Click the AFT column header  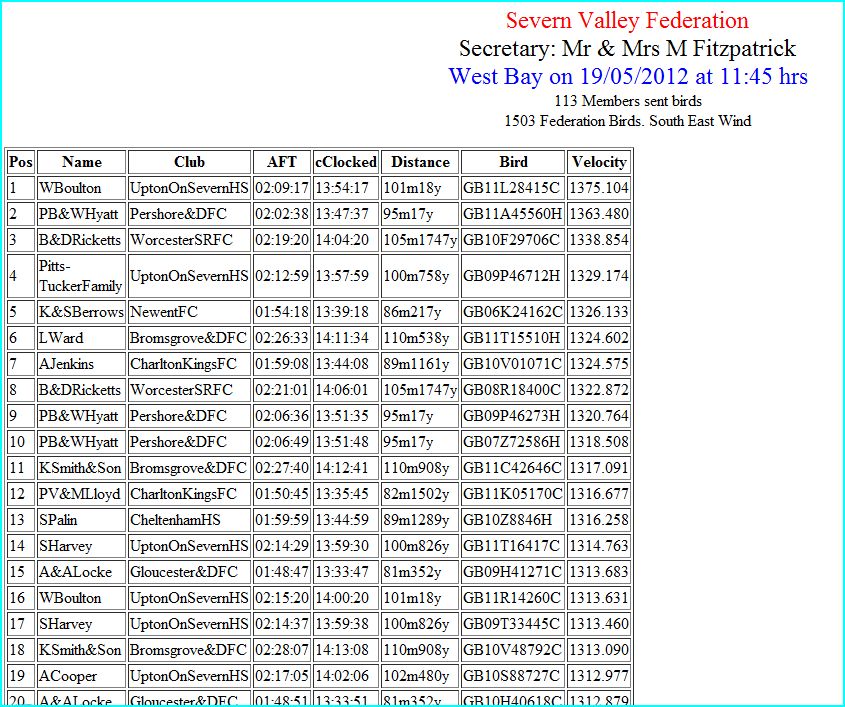(x=282, y=162)
